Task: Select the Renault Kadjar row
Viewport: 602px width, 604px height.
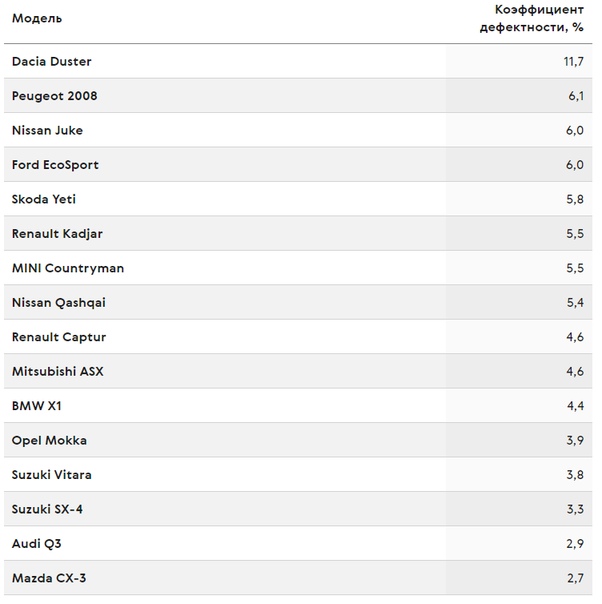Action: point(298,233)
